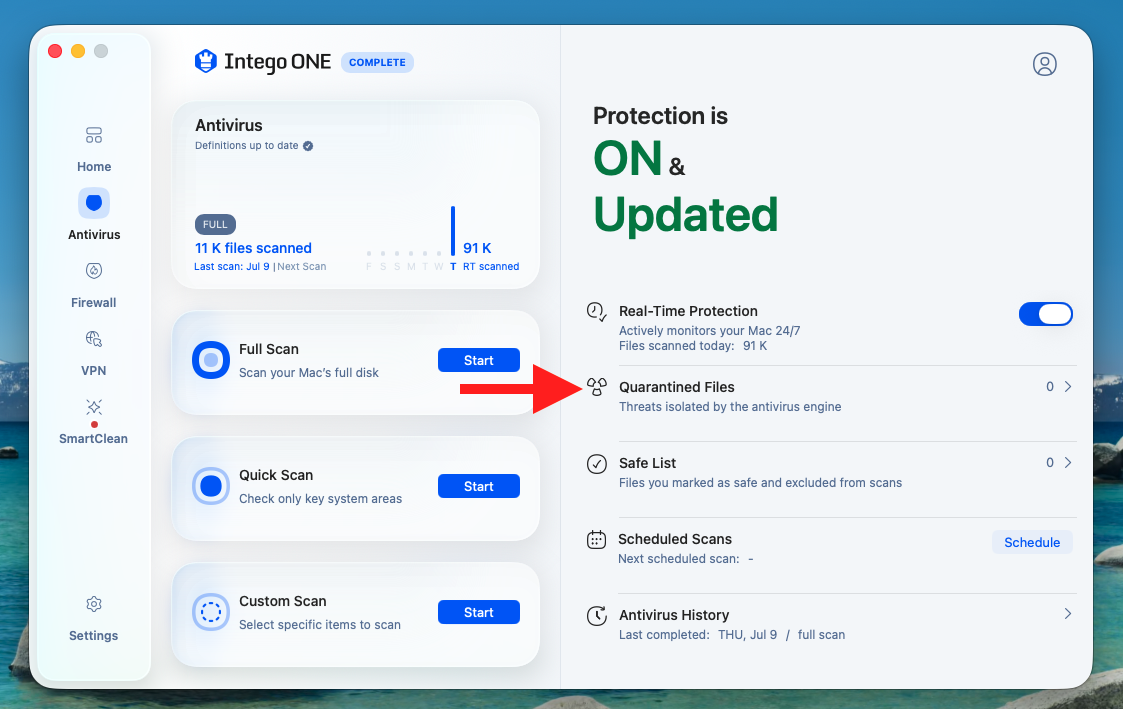Click 'Files scanned today: 91 K' text
This screenshot has height=709, width=1123.
pyautogui.click(x=693, y=346)
